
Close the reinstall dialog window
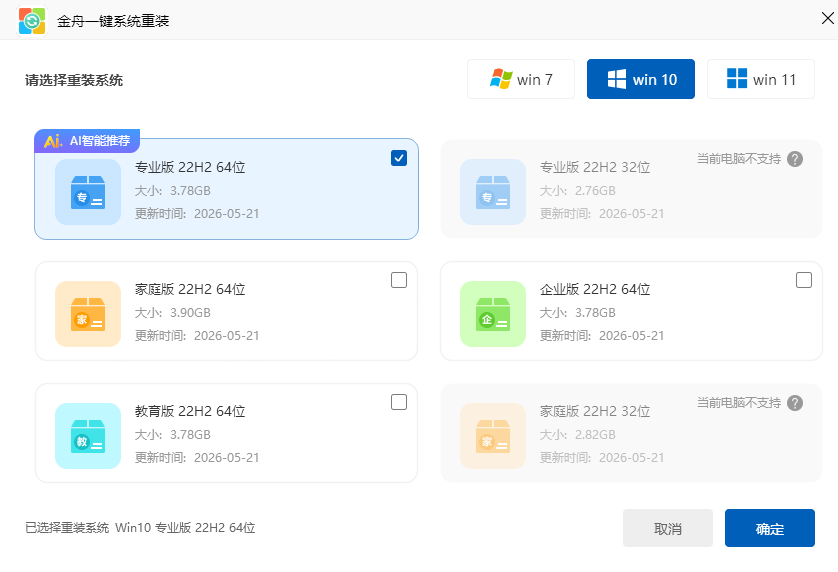pos(827,18)
